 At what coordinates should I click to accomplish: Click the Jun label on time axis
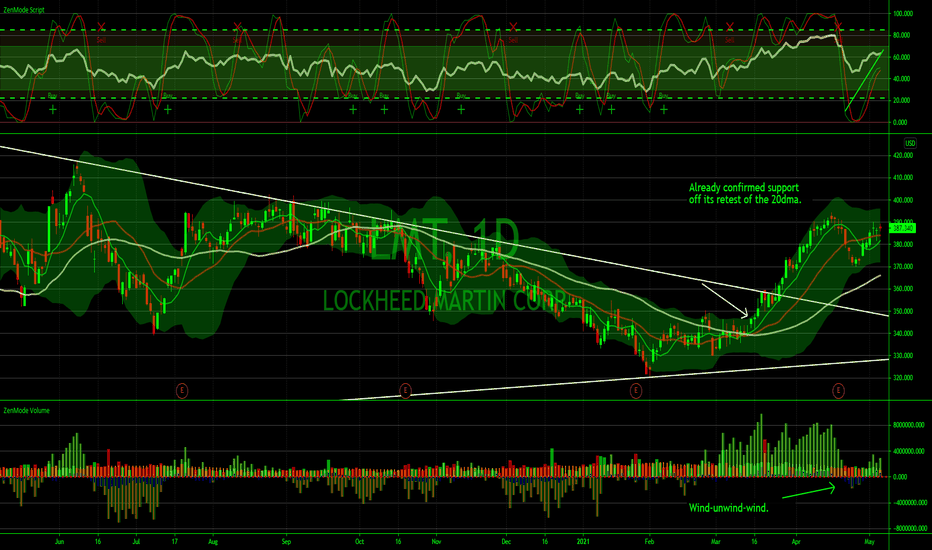tap(59, 542)
